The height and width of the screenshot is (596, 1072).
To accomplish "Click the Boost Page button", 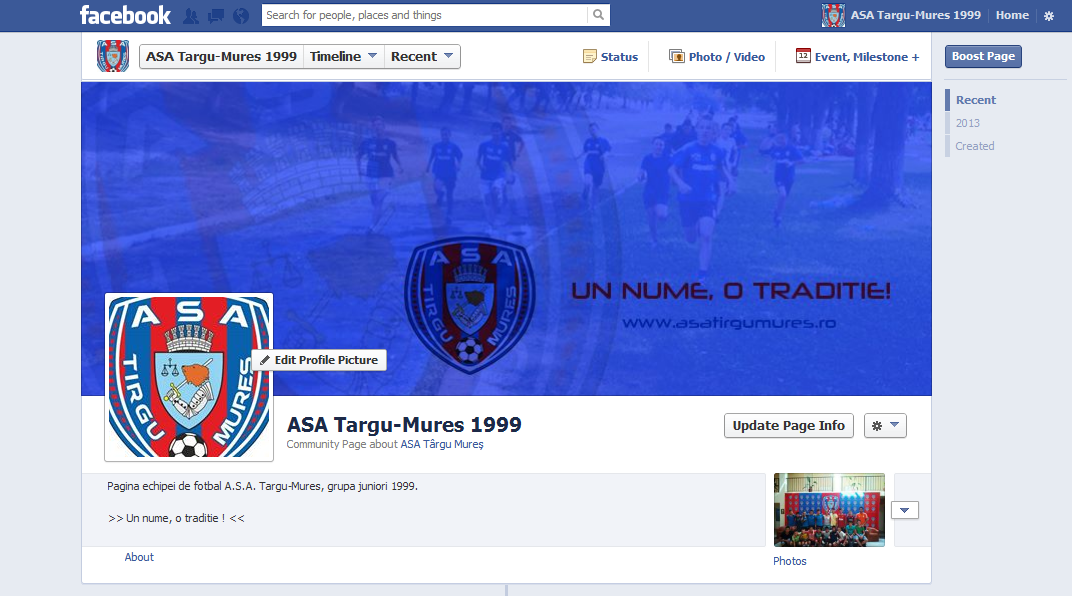I will [983, 57].
